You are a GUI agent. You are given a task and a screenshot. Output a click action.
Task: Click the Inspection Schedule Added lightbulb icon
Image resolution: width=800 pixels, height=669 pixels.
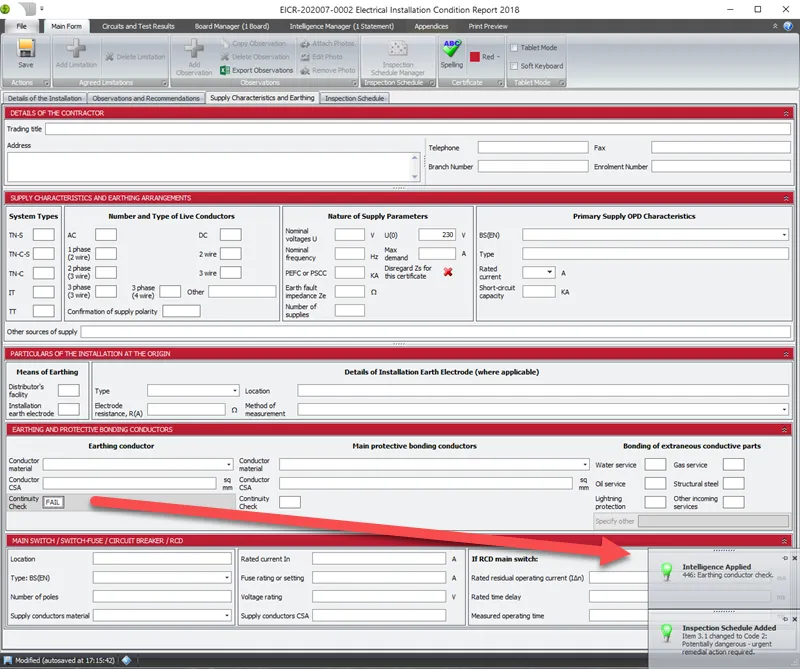667,632
